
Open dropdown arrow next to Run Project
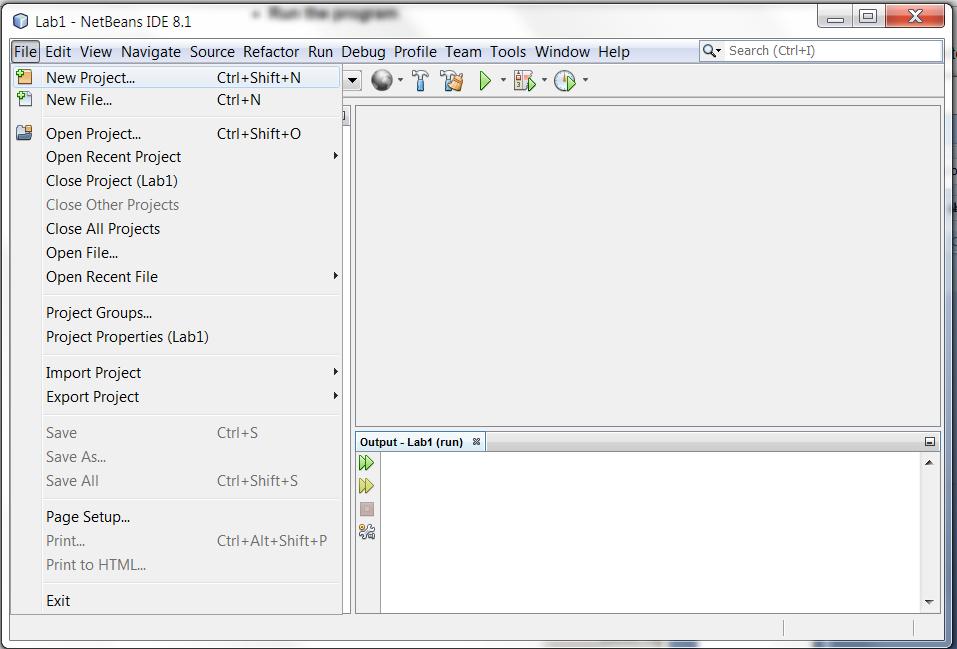pyautogui.click(x=503, y=80)
